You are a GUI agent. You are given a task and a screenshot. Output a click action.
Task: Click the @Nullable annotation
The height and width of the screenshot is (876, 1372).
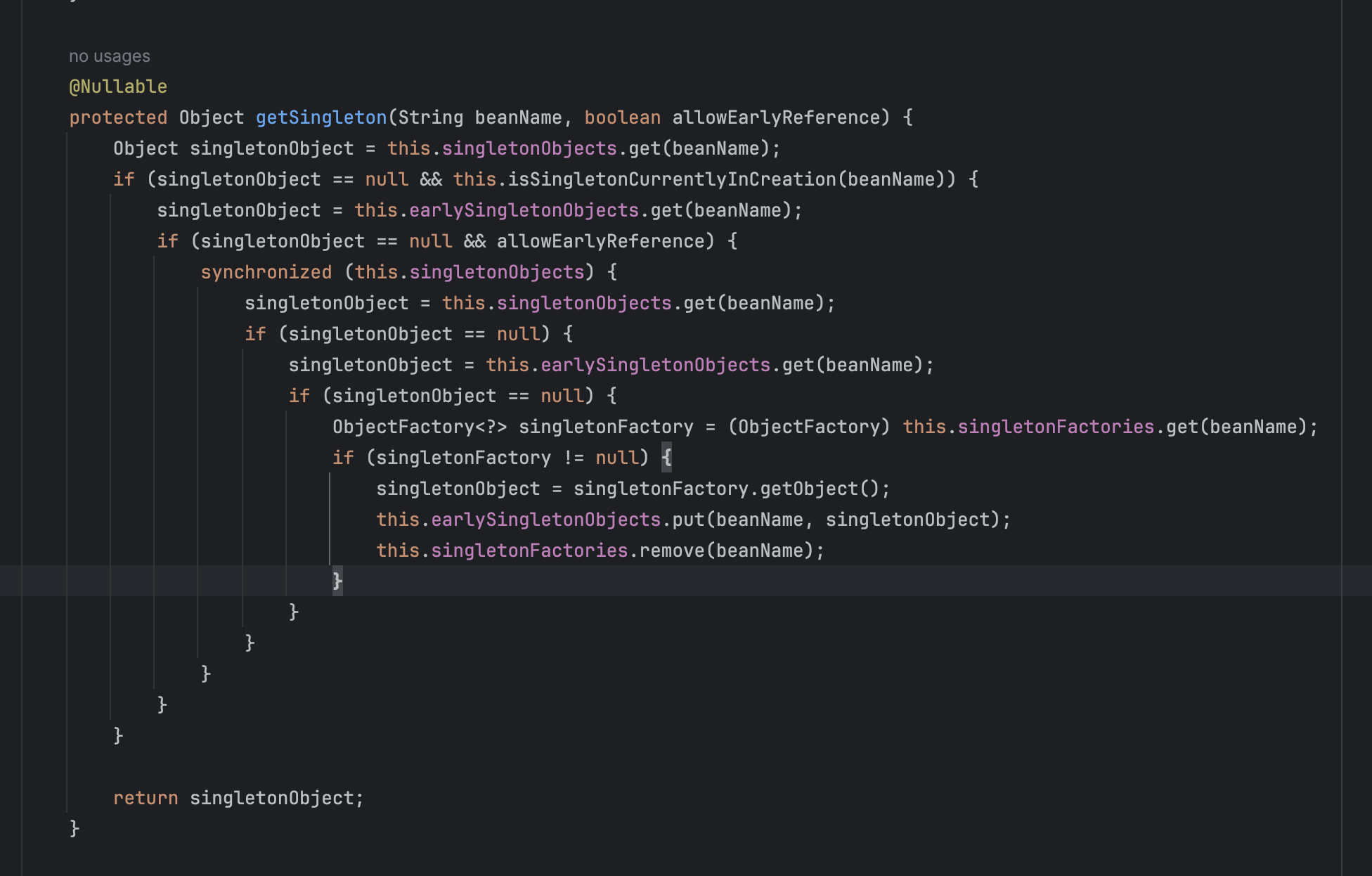coord(118,86)
